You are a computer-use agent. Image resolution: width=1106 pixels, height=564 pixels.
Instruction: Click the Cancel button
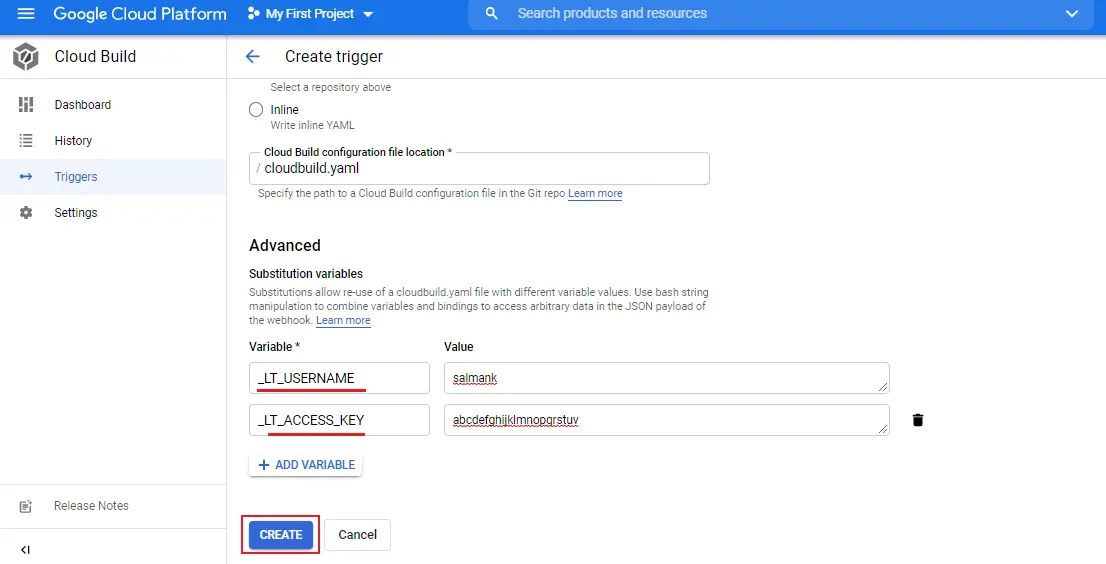pyautogui.click(x=358, y=534)
